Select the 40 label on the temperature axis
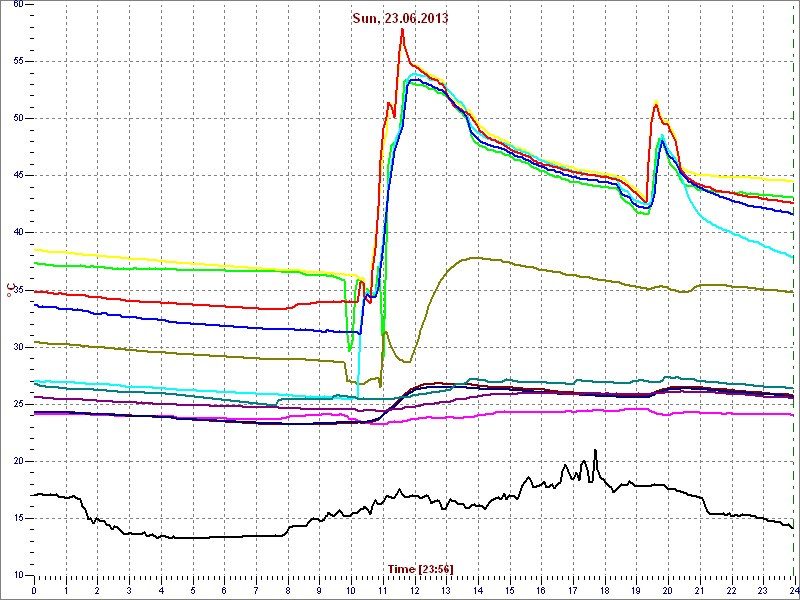The height and width of the screenshot is (600, 800). click(x=18, y=233)
